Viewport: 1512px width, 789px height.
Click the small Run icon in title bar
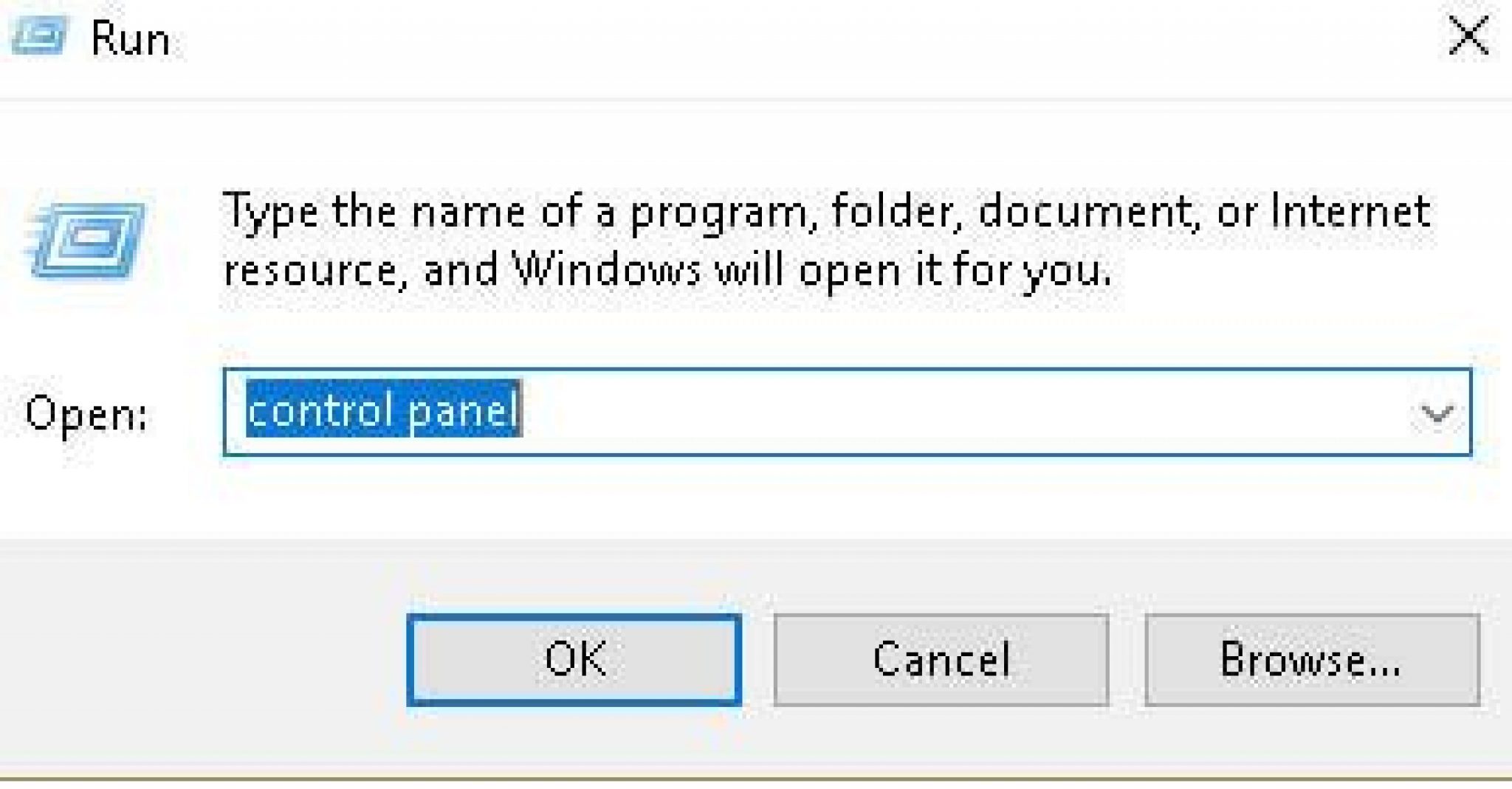tap(39, 35)
